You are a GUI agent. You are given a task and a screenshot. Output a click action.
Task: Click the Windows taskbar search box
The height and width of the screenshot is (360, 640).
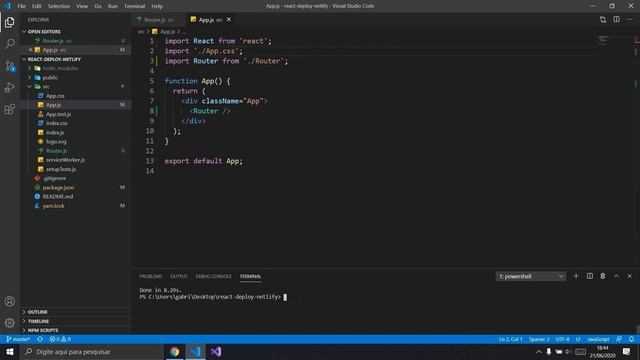click(x=92, y=352)
